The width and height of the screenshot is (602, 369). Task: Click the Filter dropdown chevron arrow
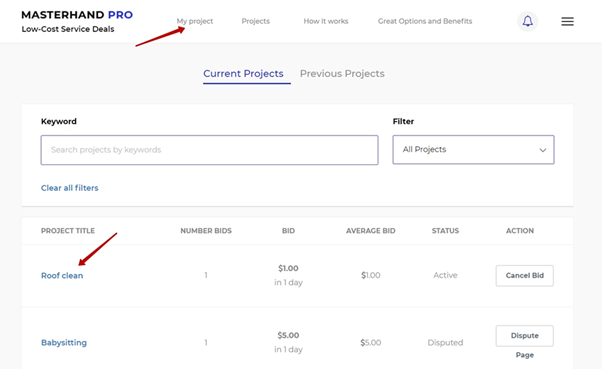click(542, 150)
